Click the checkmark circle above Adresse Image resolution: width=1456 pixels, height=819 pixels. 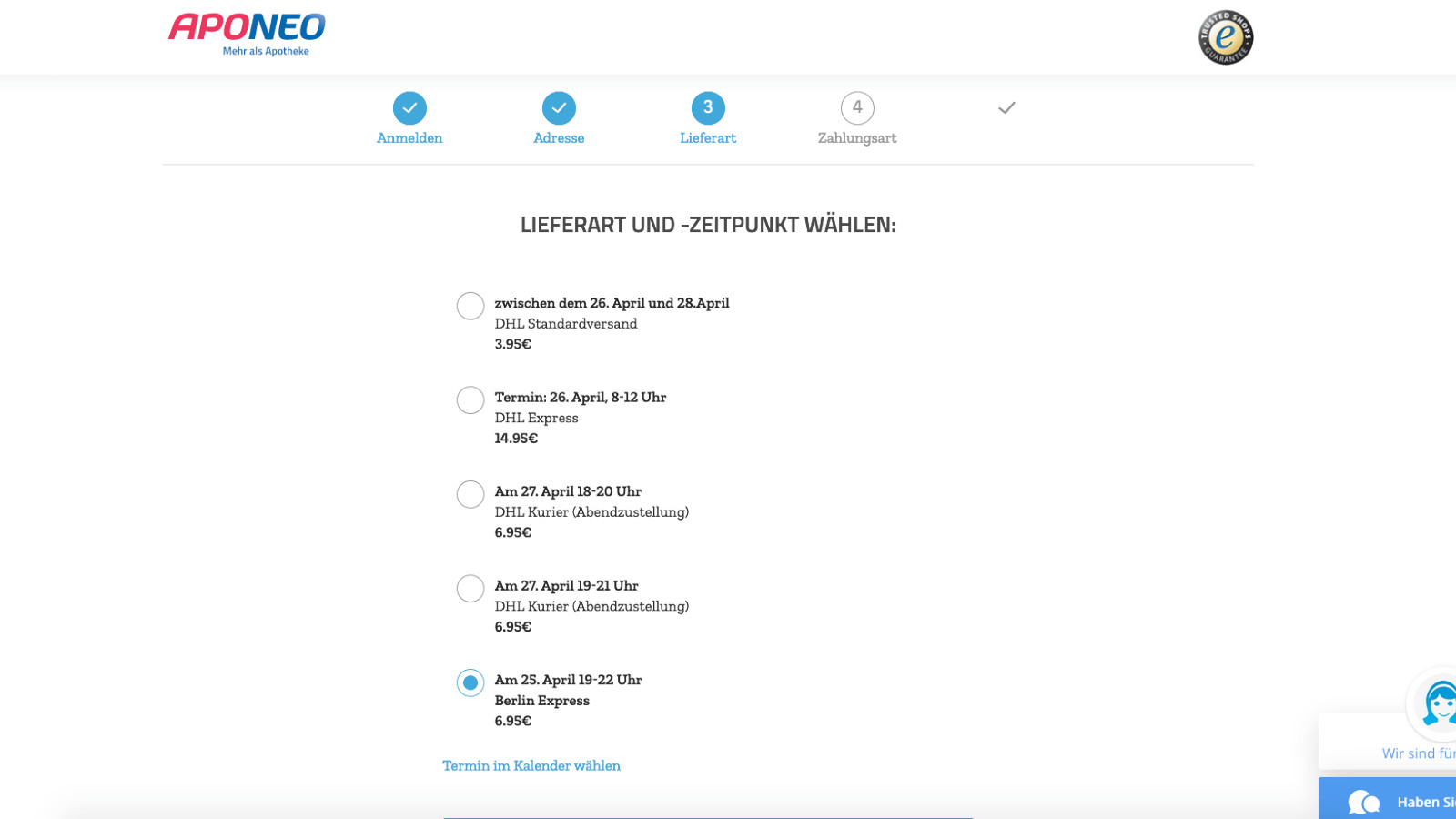pyautogui.click(x=559, y=107)
